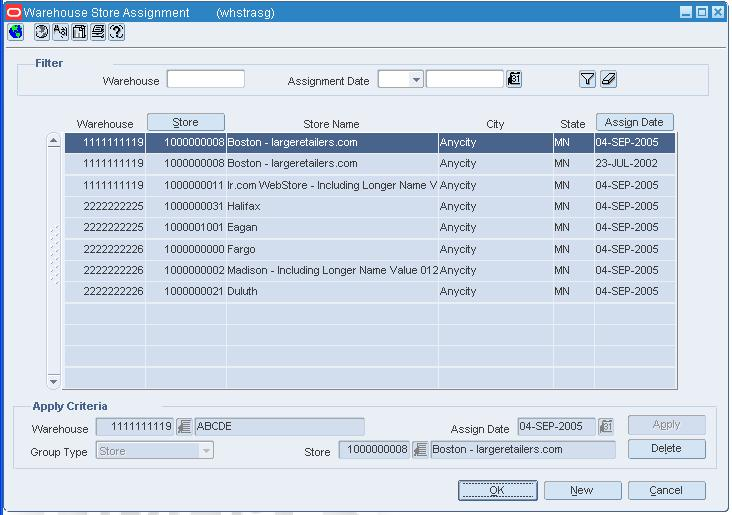Sort by the Assign Date column header button
Screen dimensions: 732x515
pyautogui.click(x=634, y=122)
